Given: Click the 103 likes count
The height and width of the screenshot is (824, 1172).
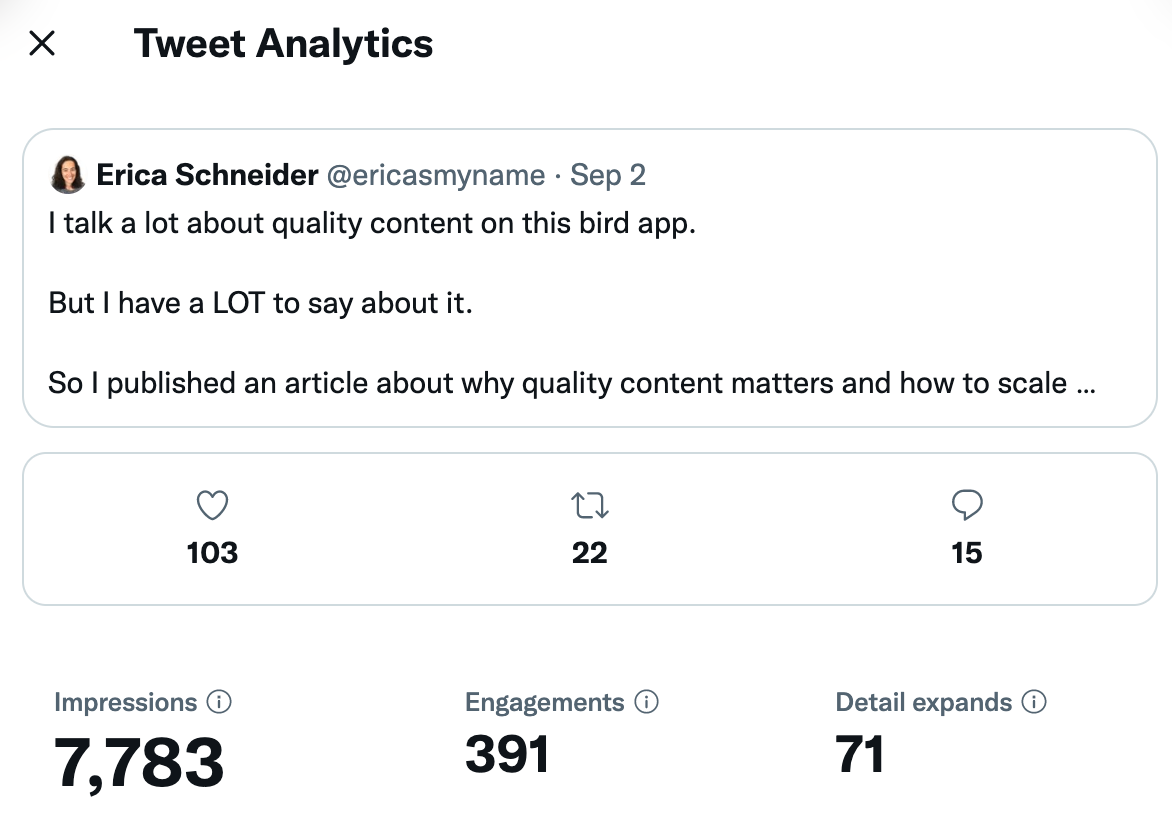Looking at the screenshot, I should tap(212, 553).
